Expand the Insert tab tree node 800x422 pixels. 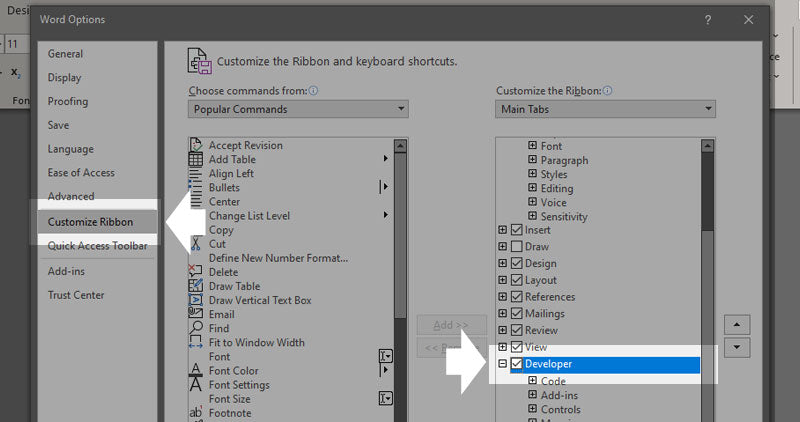coord(502,230)
